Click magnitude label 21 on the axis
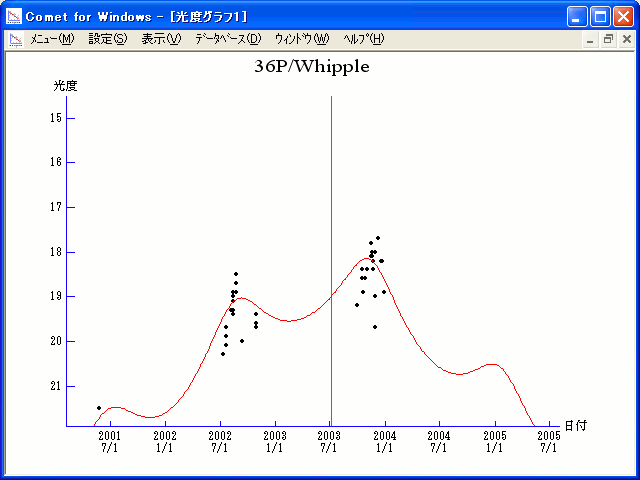Screen dimensions: 640x480 tap(56, 386)
